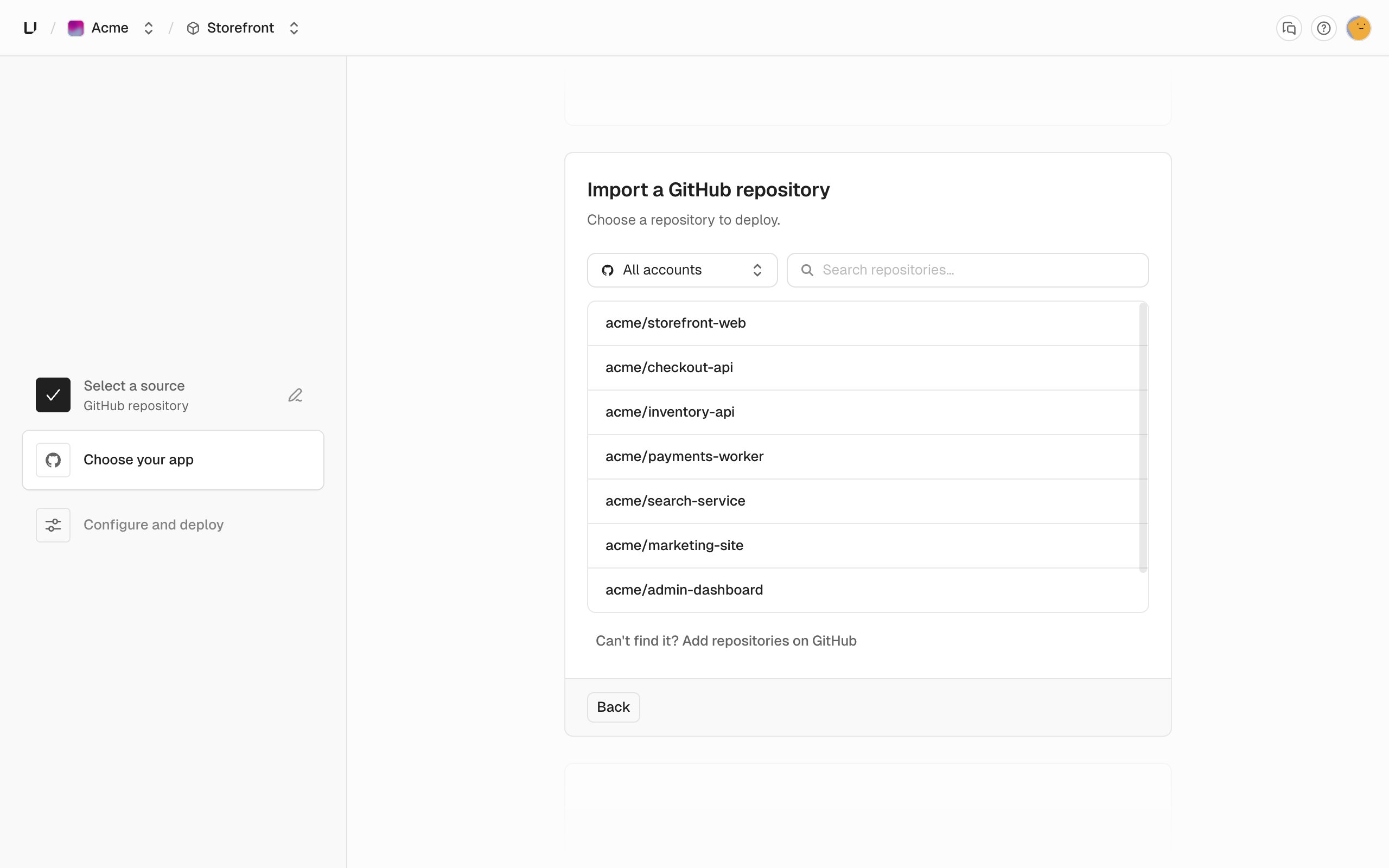This screenshot has height=868, width=1389.
Task: Click the completed checkmark for Select a source
Action: pos(53,395)
